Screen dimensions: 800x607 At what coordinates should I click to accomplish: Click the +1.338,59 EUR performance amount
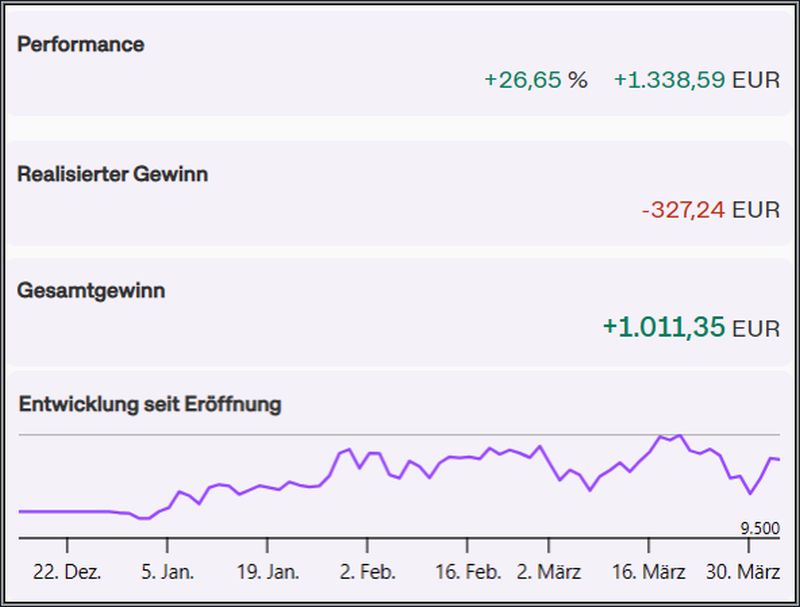tap(696, 80)
